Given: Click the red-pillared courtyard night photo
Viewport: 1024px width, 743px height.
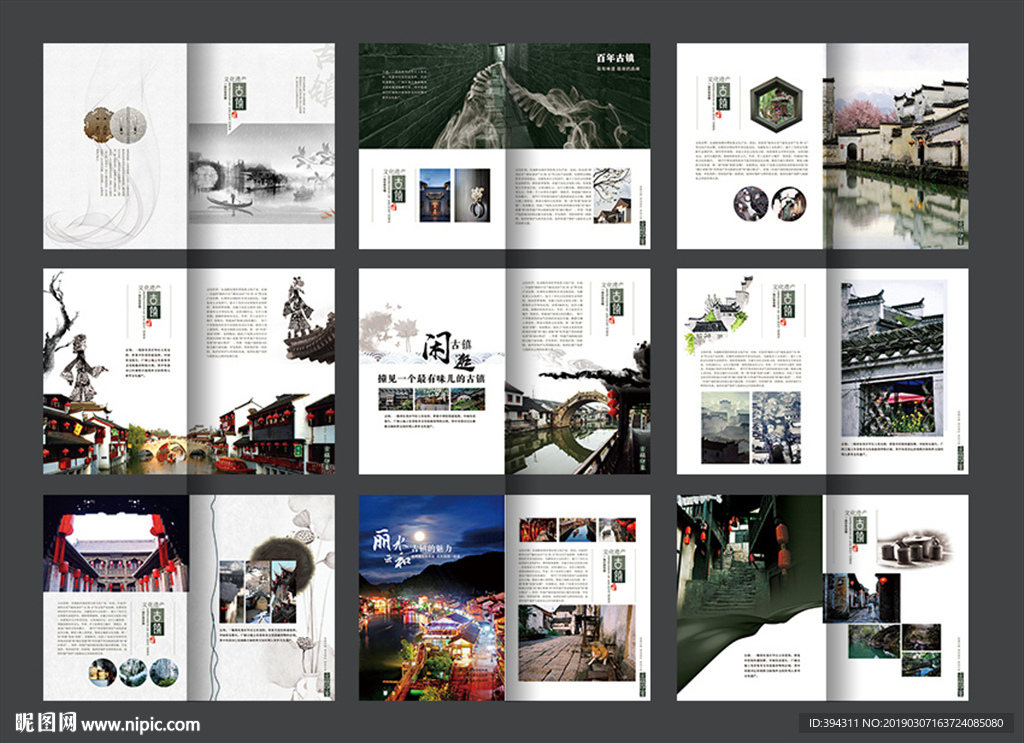Looking at the screenshot, I should (x=116, y=543).
